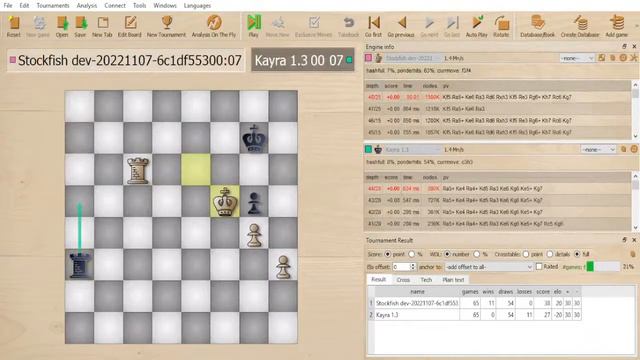This screenshot has width=640, height=360.
Task: Click the Reset toolbar icon
Action: (x=13, y=26)
